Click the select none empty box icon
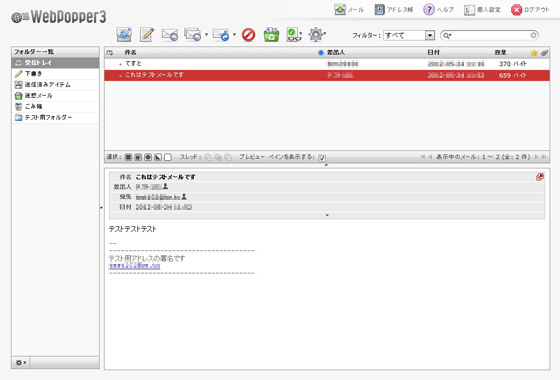The width and height of the screenshot is (560, 380). [x=168, y=157]
